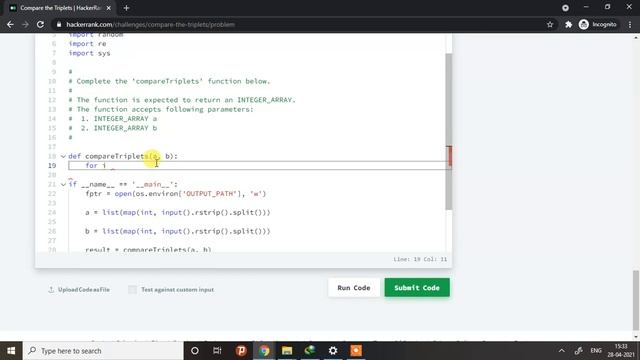
Task: Collapse the compareTriplets function fold arrow
Action: click(x=63, y=156)
